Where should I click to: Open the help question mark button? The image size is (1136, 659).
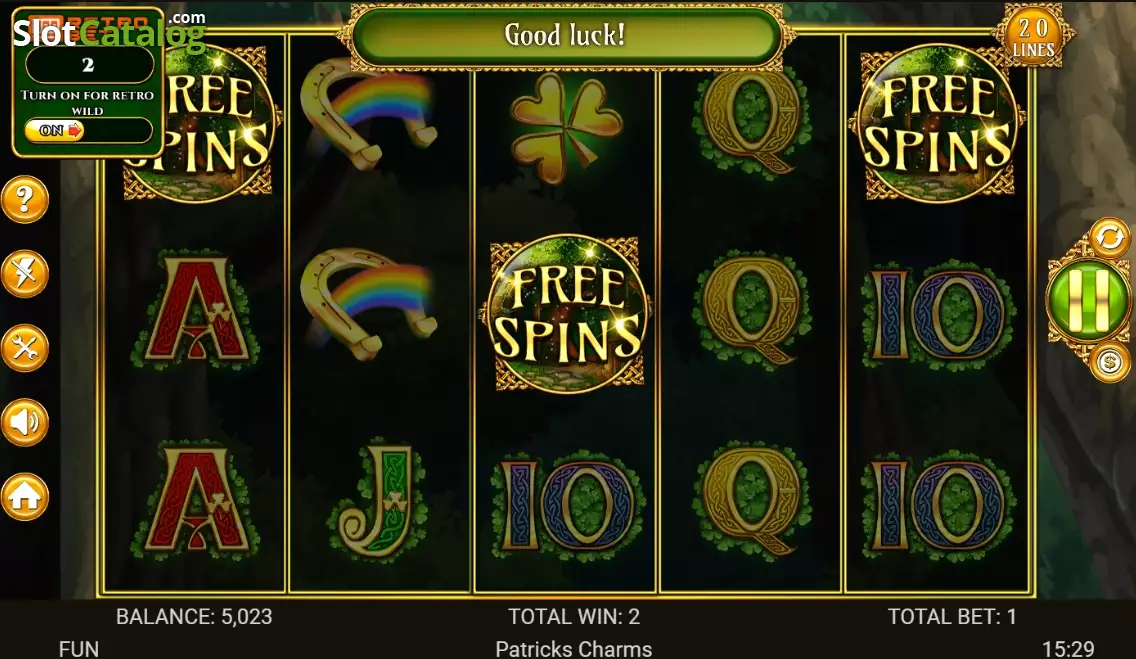(x=25, y=199)
